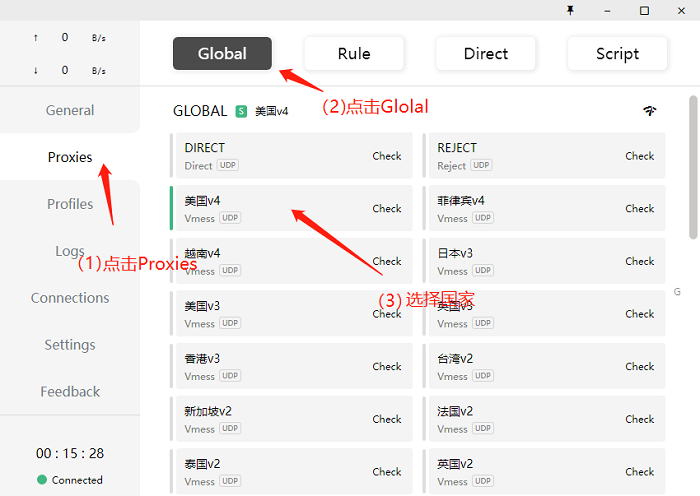Jump to the G index letter marker
The width and height of the screenshot is (700, 496).
678,292
